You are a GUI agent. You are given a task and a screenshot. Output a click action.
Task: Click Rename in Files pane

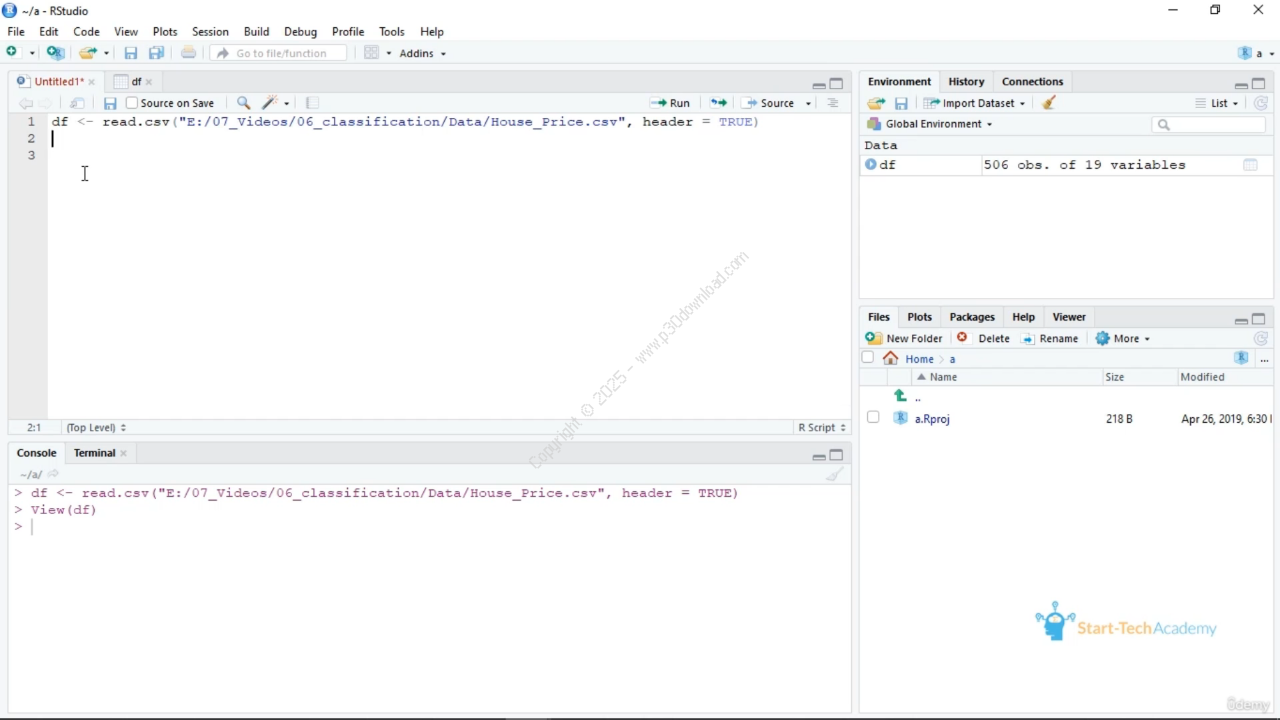[1050, 339]
